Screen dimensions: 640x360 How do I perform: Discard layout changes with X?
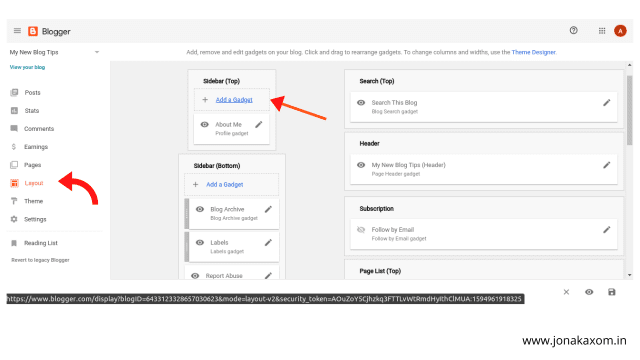[x=566, y=292]
